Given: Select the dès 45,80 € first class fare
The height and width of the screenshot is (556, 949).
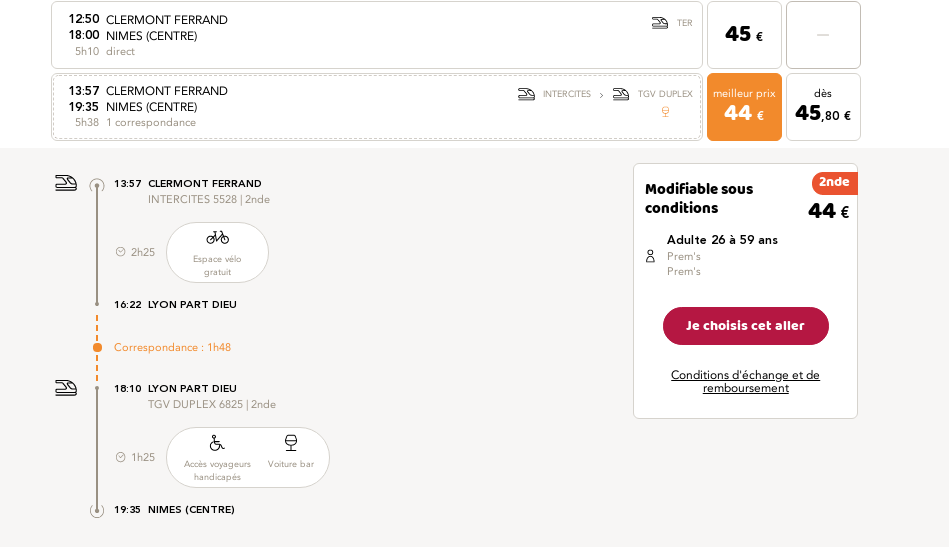Looking at the screenshot, I should tap(823, 107).
